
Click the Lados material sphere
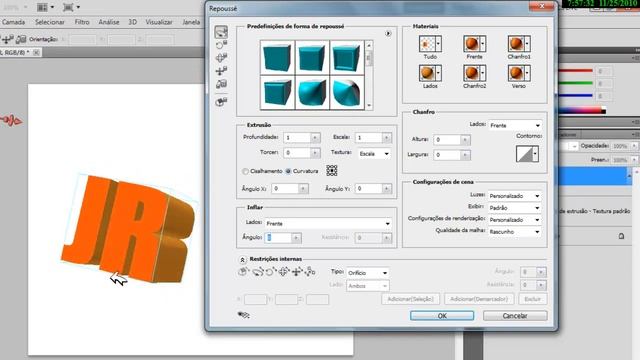click(427, 73)
